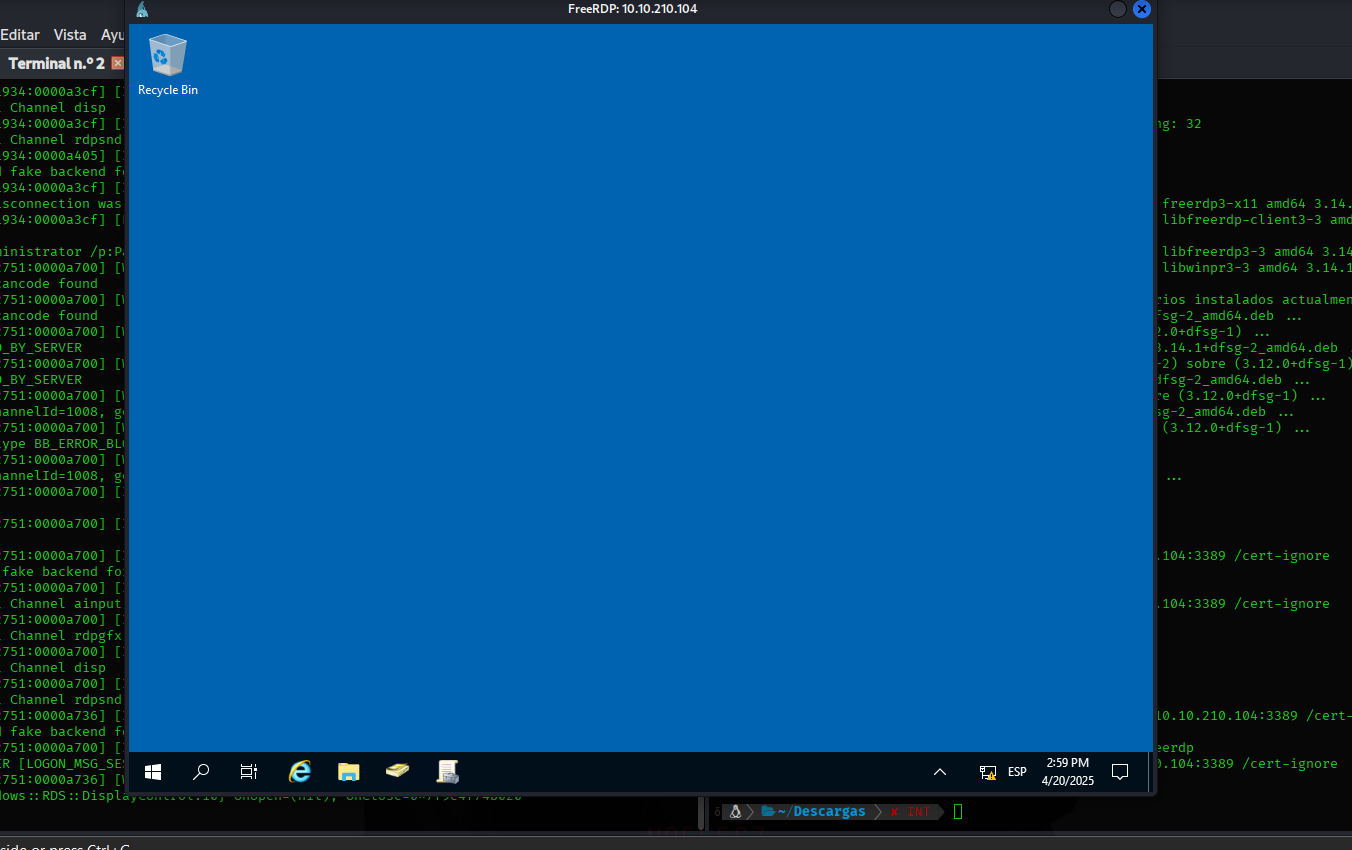This screenshot has height=850, width=1352.
Task: Click the yellow drive icon in the taskbar
Action: pyautogui.click(x=398, y=771)
